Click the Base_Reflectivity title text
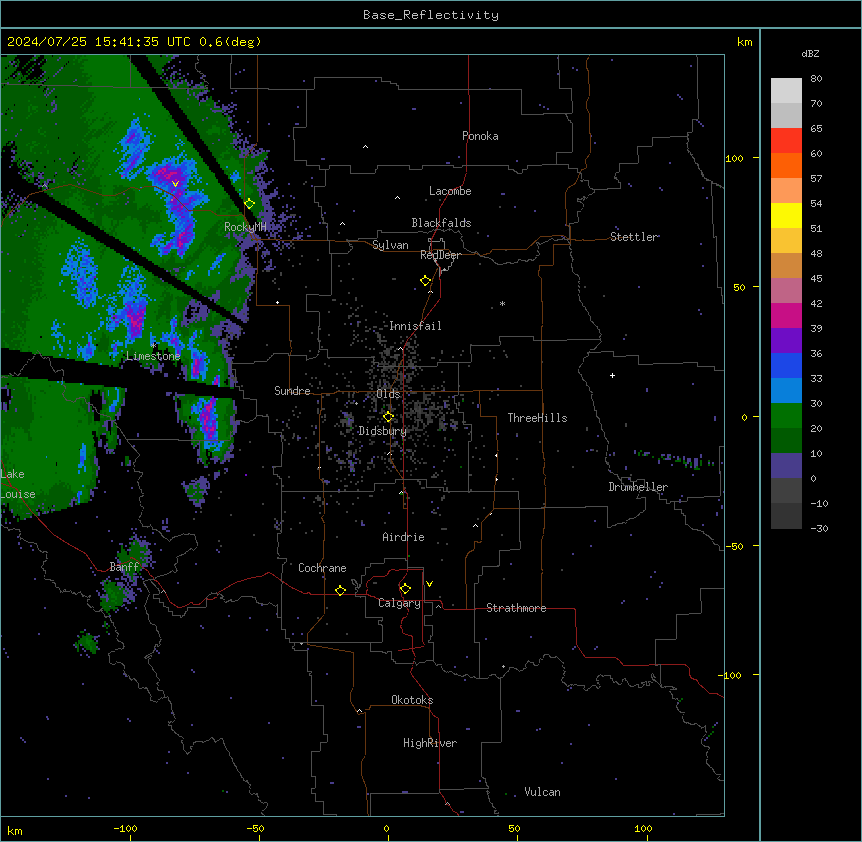Viewport: 862px width, 842px height. tap(431, 15)
